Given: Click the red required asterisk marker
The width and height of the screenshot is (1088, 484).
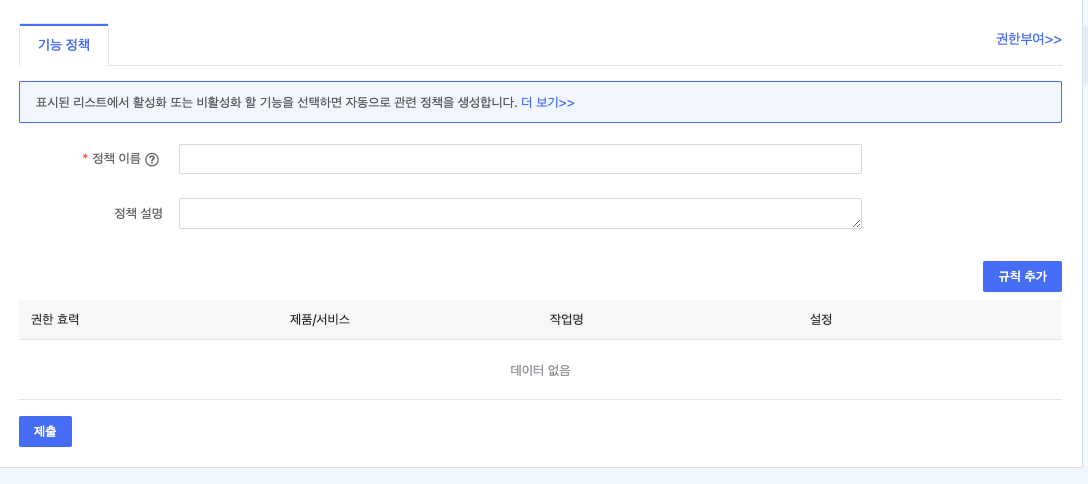Looking at the screenshot, I should (x=85, y=159).
